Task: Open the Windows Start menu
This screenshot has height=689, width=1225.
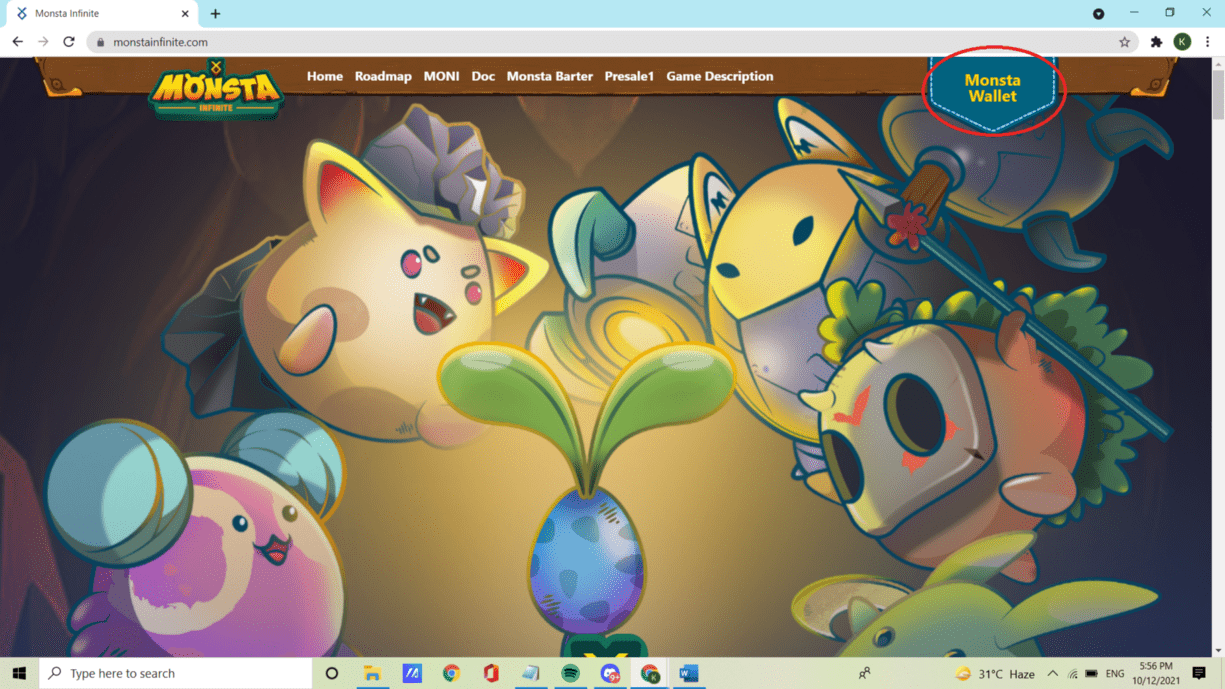Action: pyautogui.click(x=19, y=673)
